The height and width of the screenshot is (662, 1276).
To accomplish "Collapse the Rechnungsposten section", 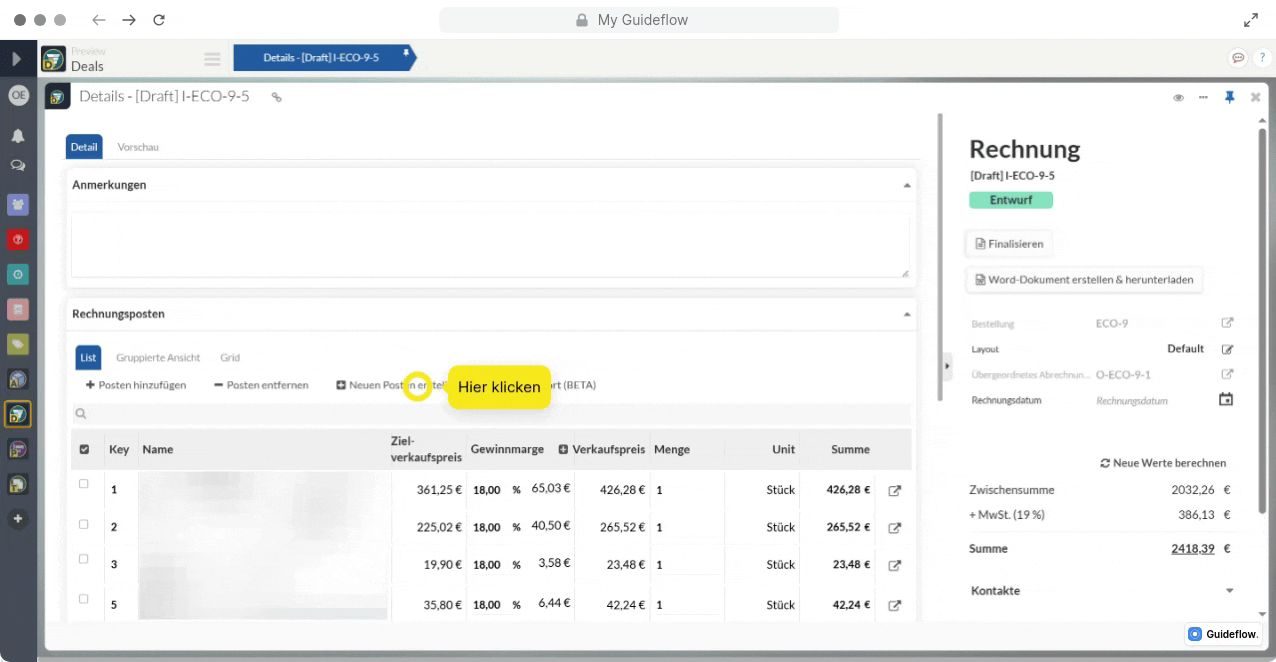I will coord(907,314).
